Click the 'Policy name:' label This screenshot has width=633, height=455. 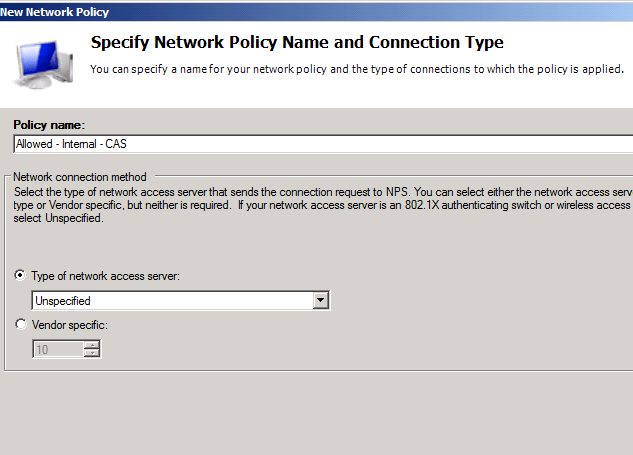pos(49,124)
